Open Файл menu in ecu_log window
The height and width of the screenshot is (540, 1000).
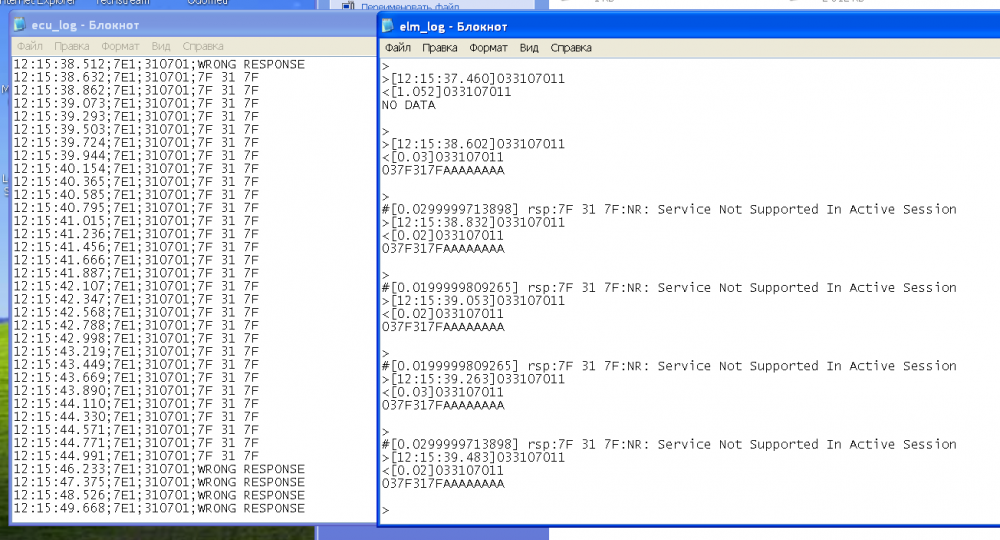click(30, 46)
